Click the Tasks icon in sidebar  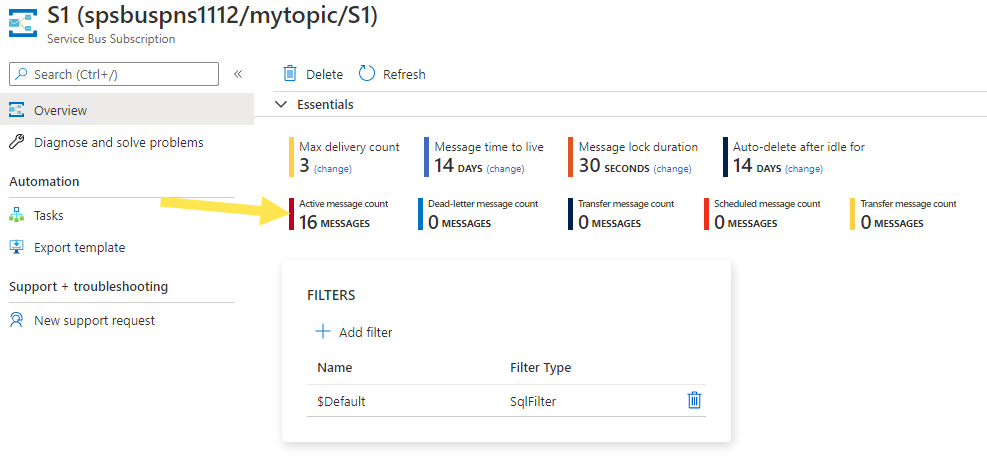pos(16,215)
